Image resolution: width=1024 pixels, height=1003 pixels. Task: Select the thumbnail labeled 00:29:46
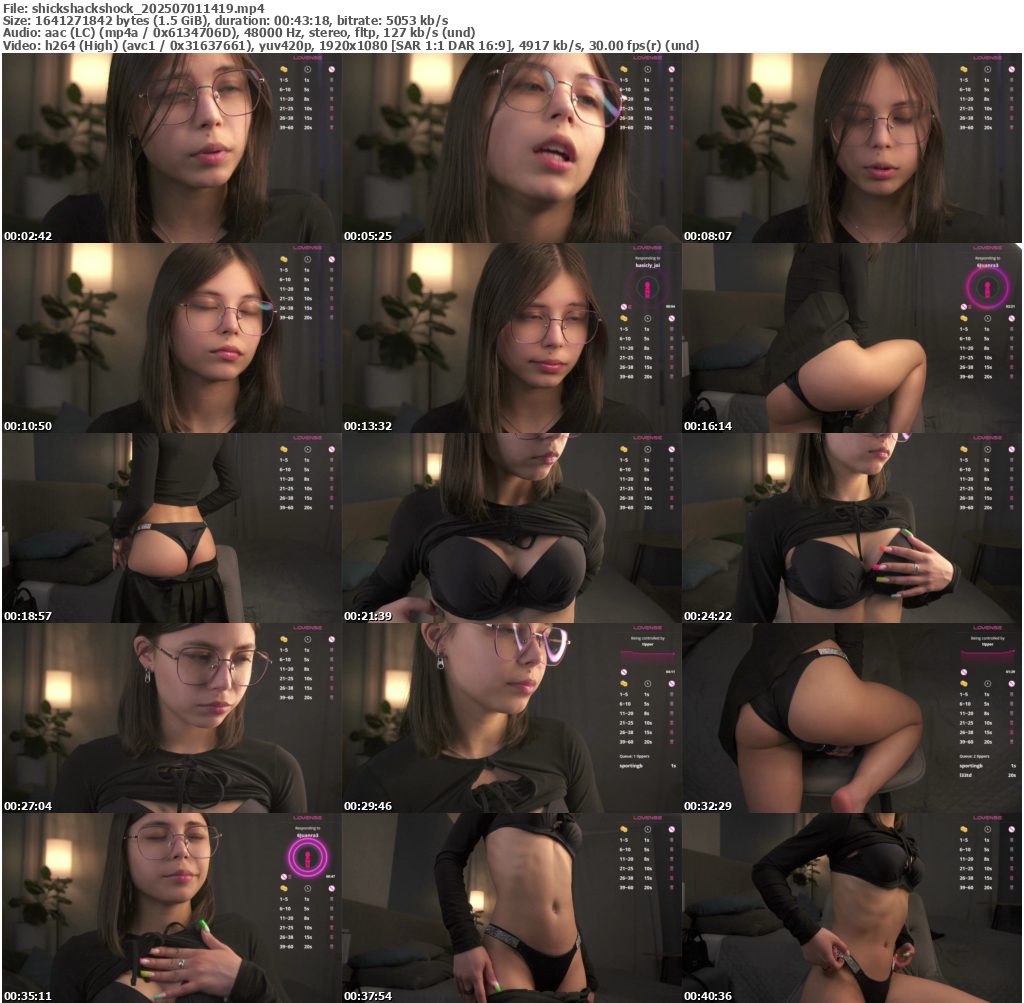point(512,718)
